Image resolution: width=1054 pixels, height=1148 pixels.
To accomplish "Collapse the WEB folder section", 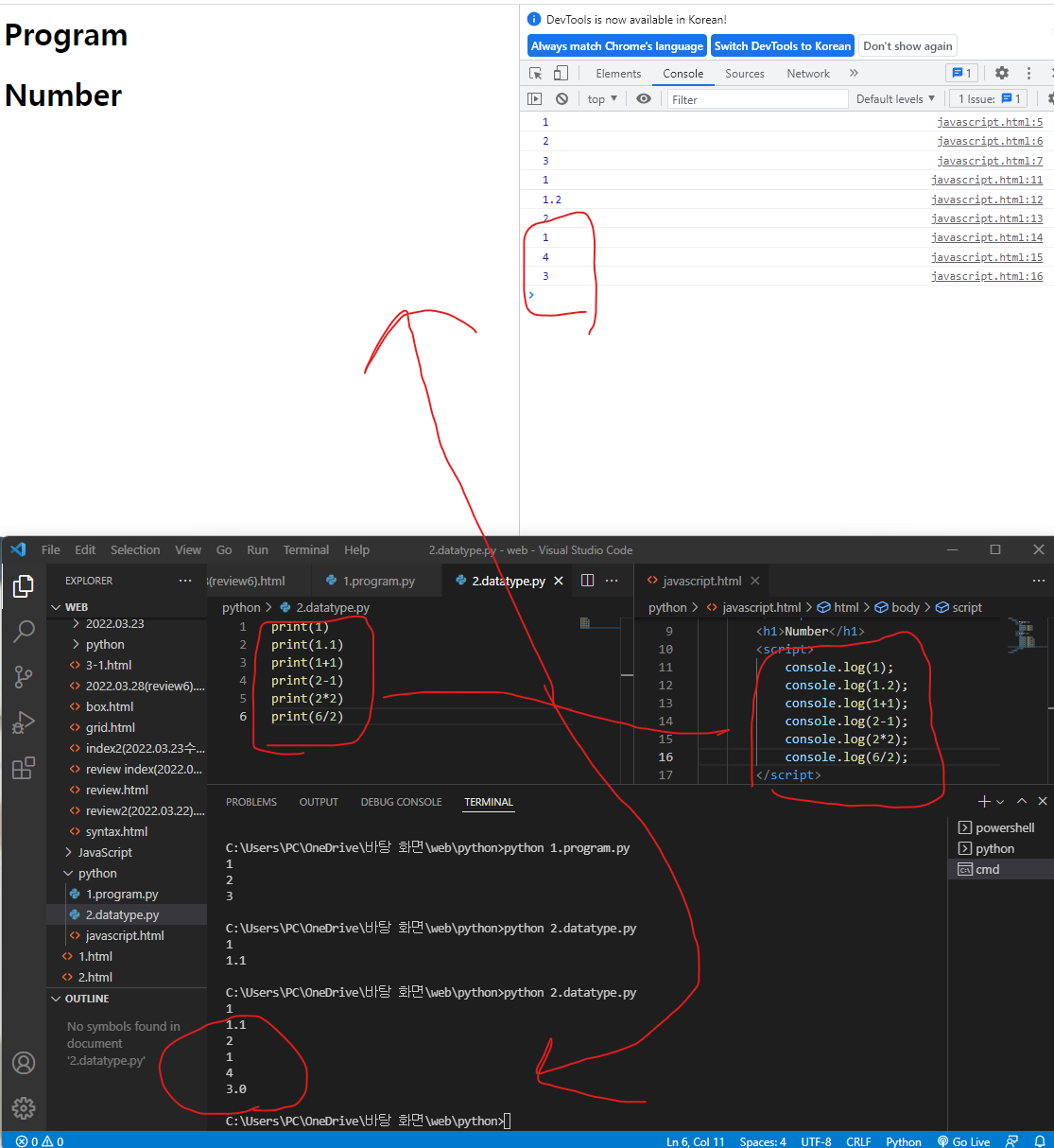I will click(x=76, y=607).
